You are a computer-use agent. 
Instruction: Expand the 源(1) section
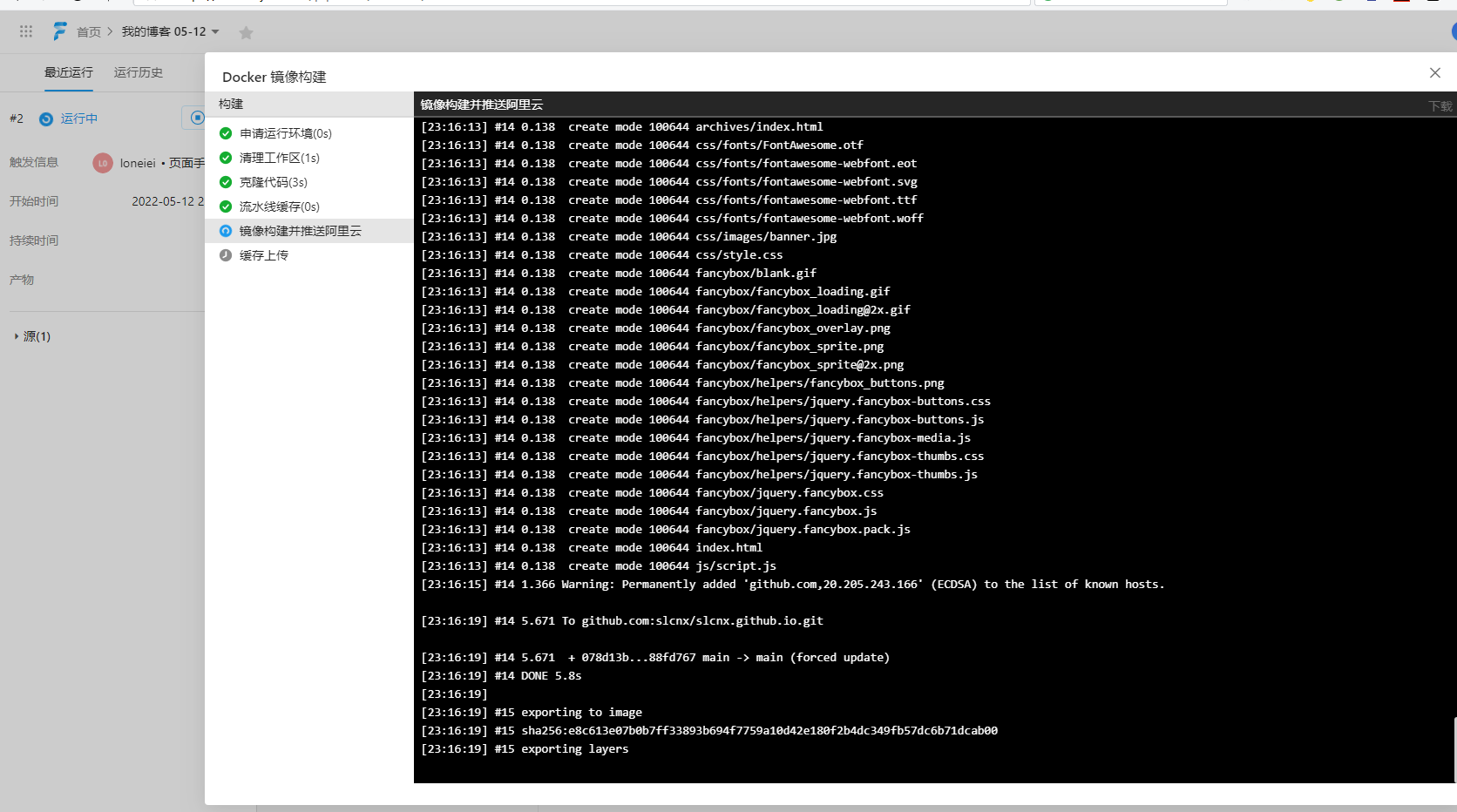[x=33, y=336]
